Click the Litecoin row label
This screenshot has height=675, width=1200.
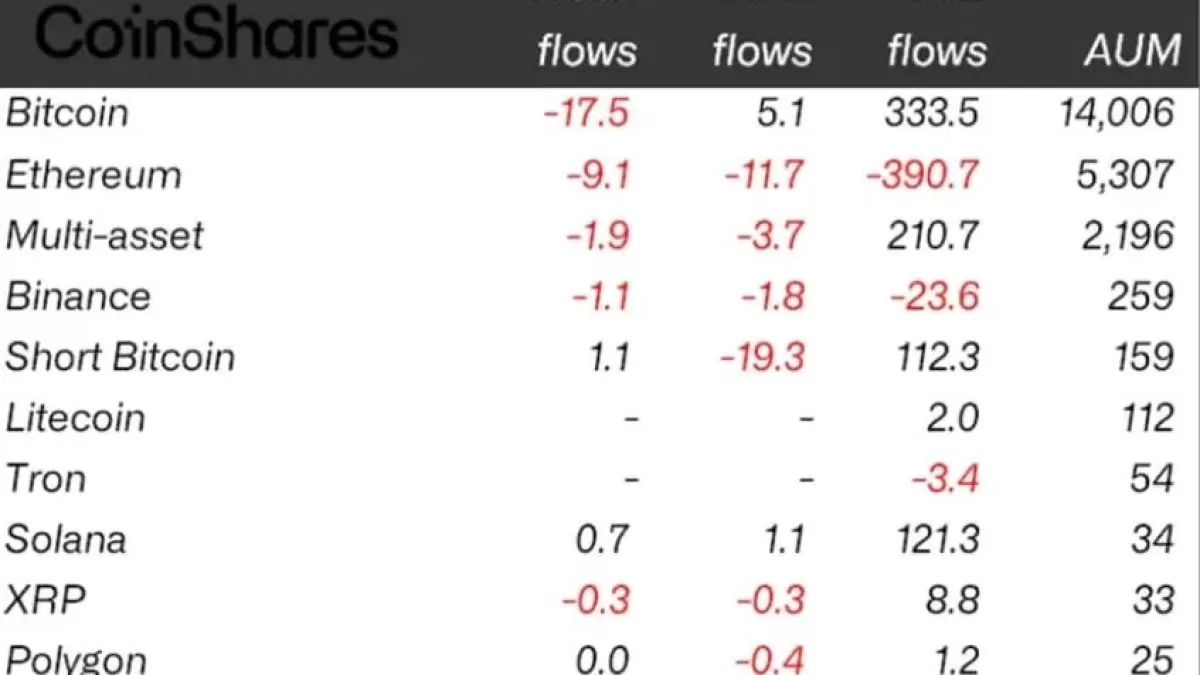(x=76, y=418)
